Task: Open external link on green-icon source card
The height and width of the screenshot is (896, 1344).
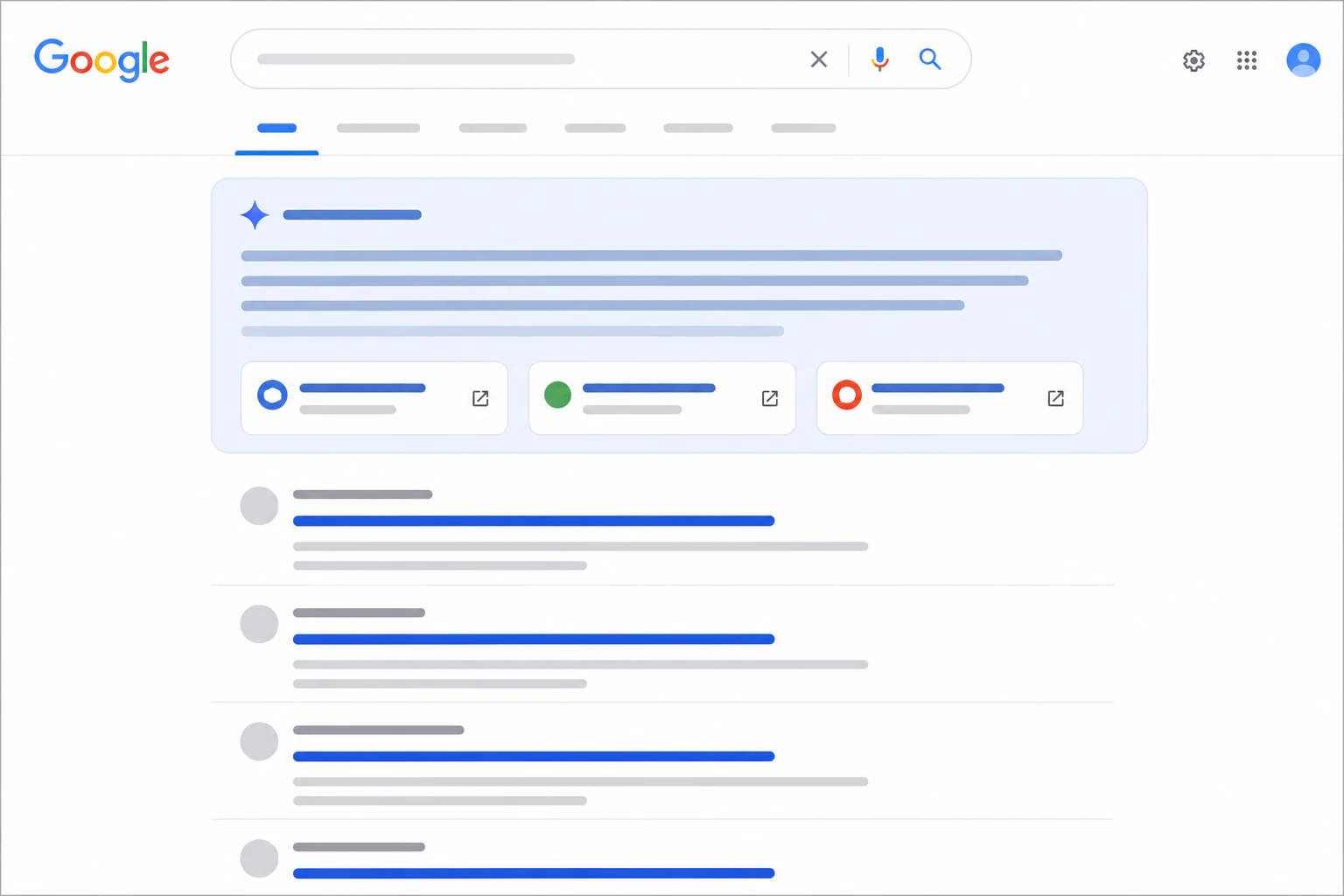Action: point(770,399)
